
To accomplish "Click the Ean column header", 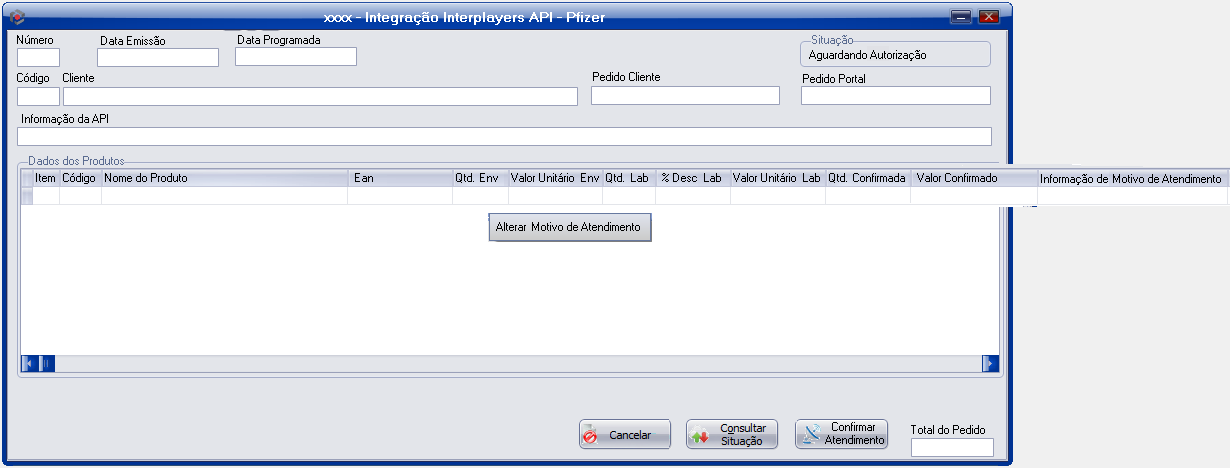I will tap(400, 178).
